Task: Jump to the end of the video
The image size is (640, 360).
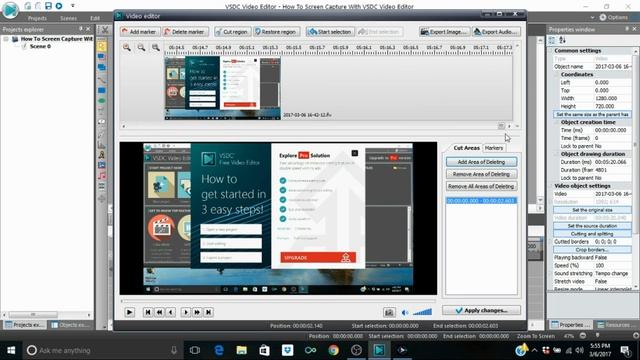Action: pos(209,312)
